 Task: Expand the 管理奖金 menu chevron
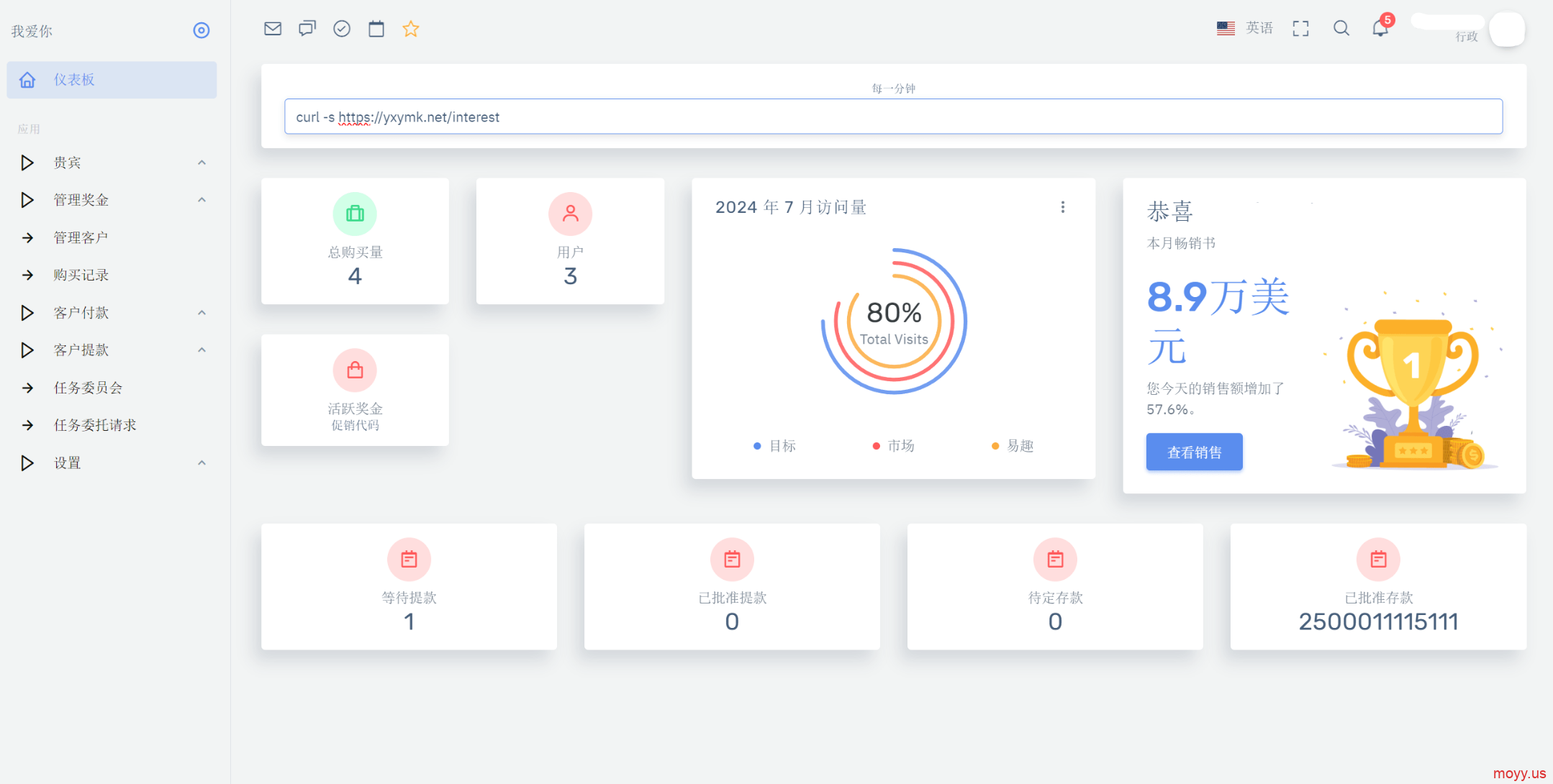coord(202,200)
